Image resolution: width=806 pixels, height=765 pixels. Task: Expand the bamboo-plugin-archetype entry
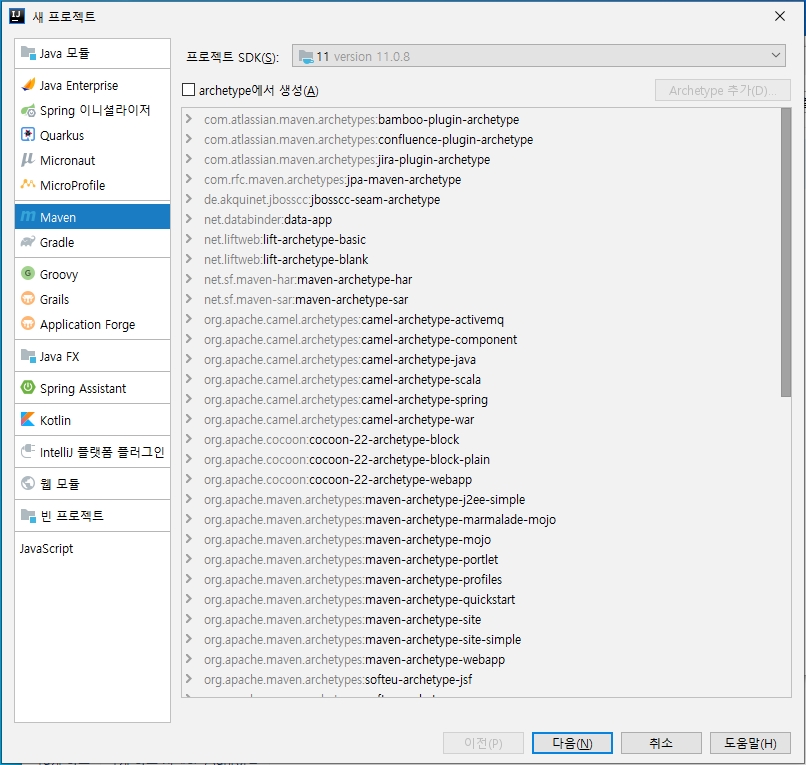click(x=189, y=119)
